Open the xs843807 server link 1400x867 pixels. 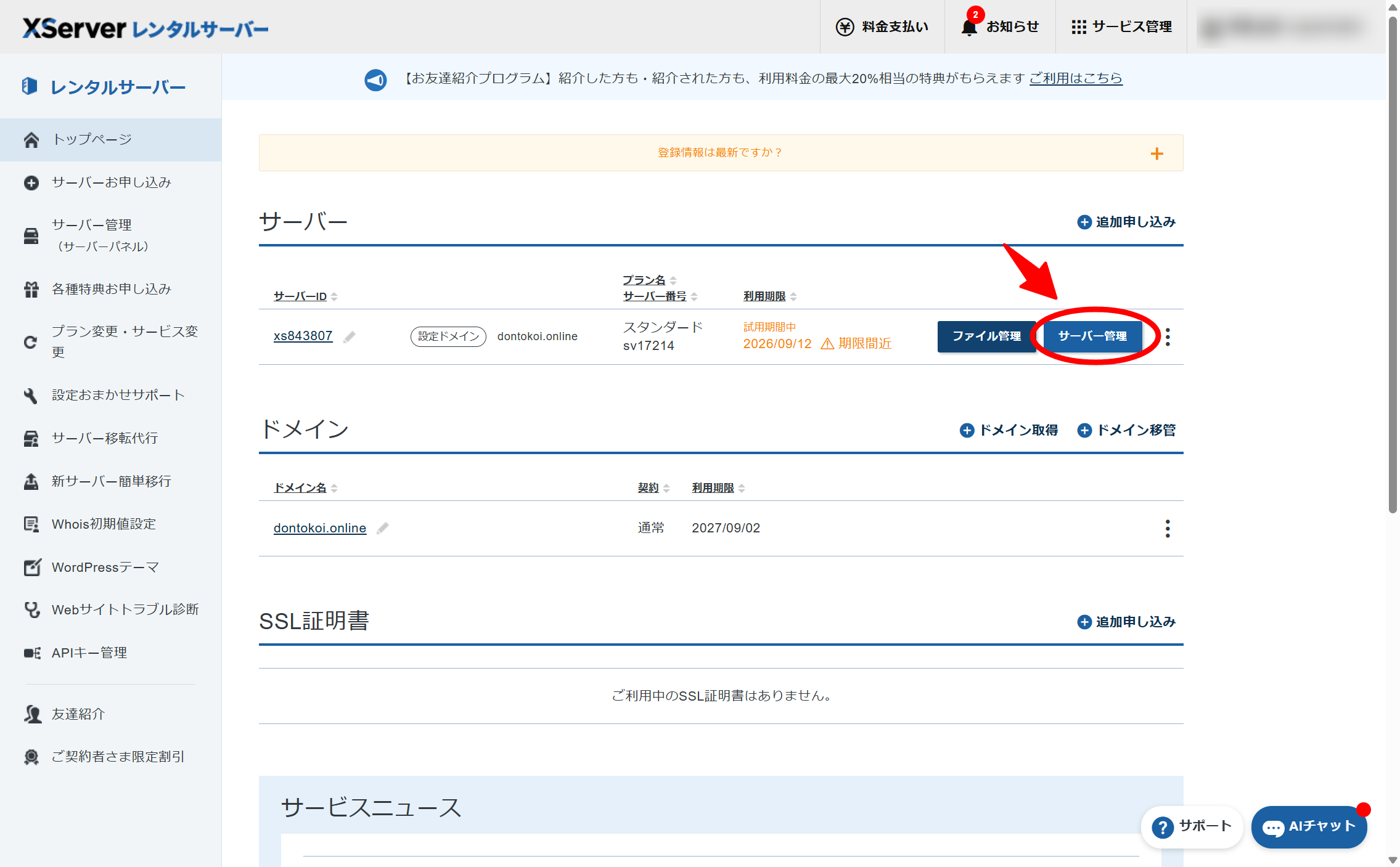[x=303, y=336]
